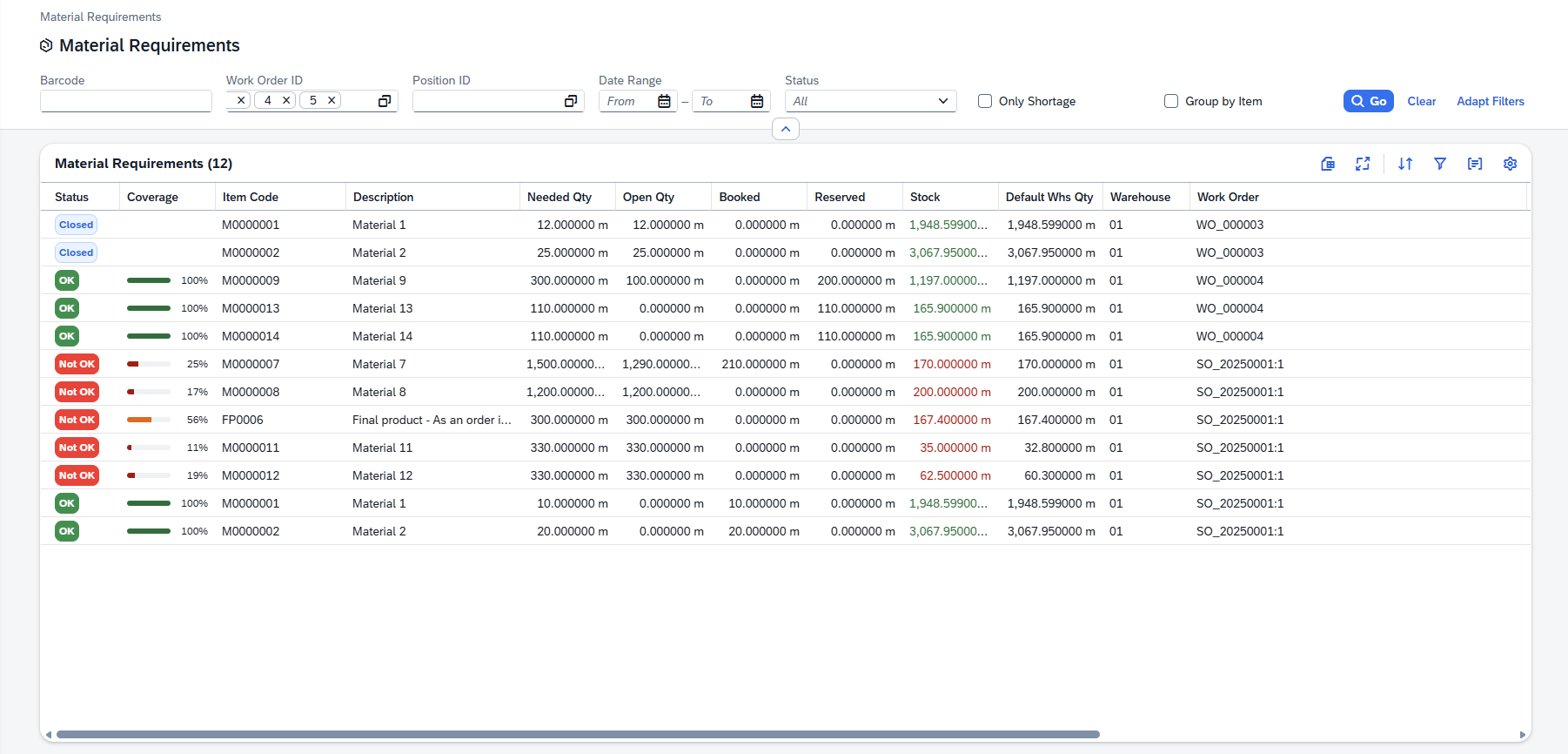
Task: Click stock value 62.500000 m
Action: [955, 475]
